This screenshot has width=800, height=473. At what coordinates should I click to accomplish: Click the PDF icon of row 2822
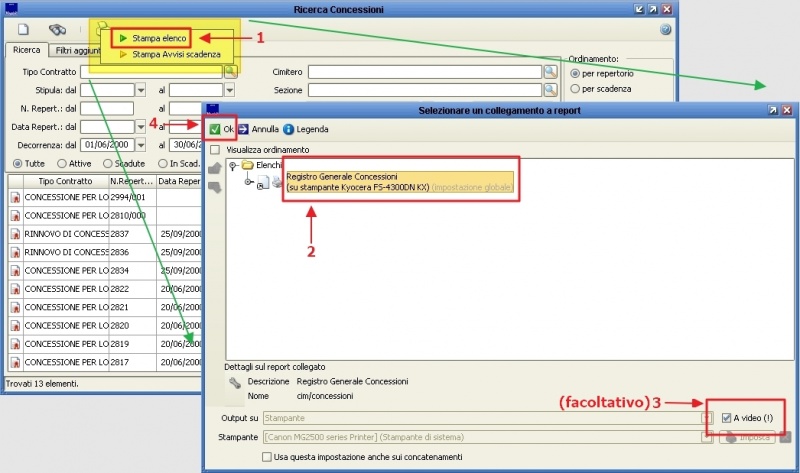15,289
